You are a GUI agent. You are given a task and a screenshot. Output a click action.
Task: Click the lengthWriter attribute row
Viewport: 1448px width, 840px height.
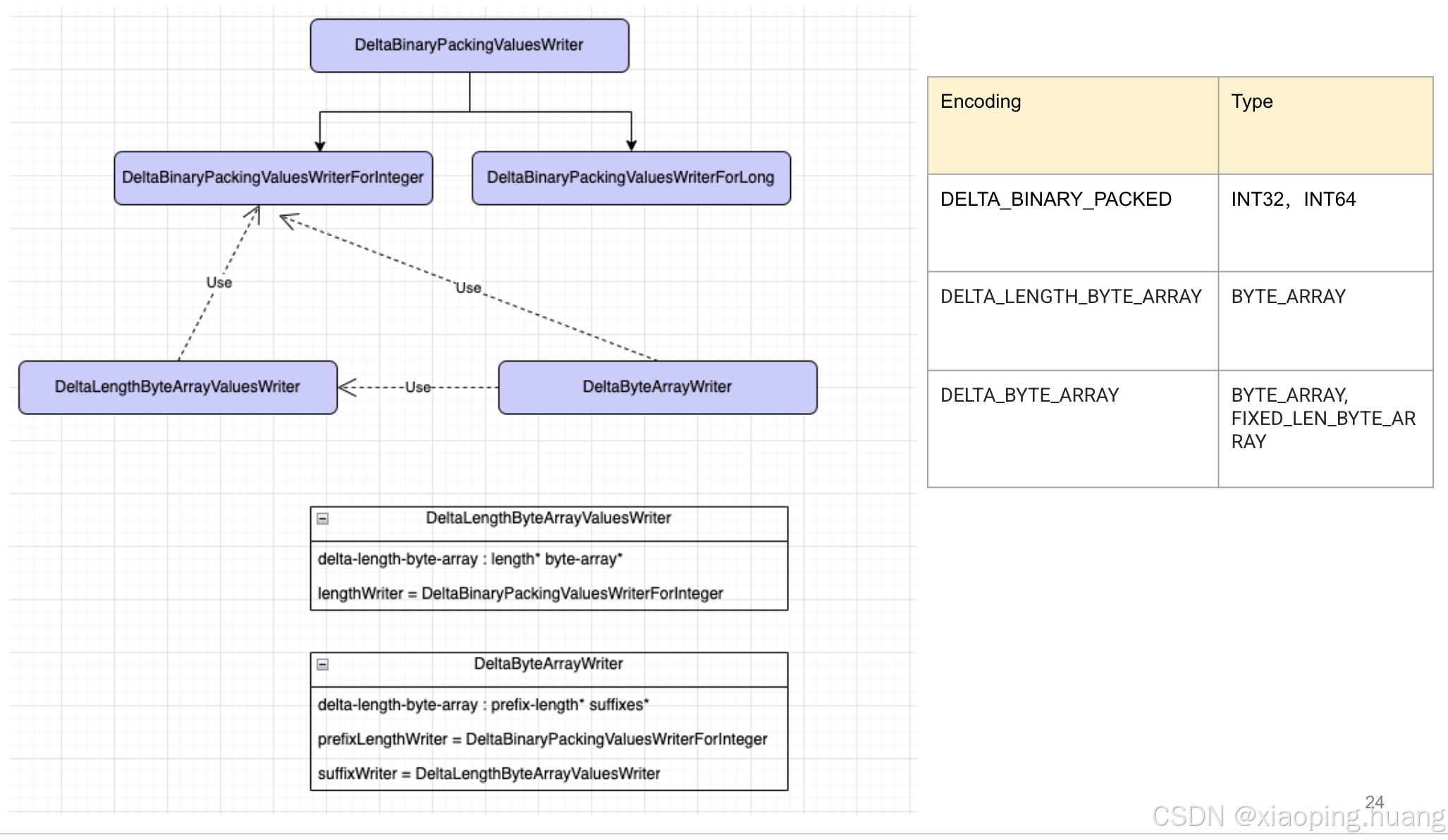point(520,593)
